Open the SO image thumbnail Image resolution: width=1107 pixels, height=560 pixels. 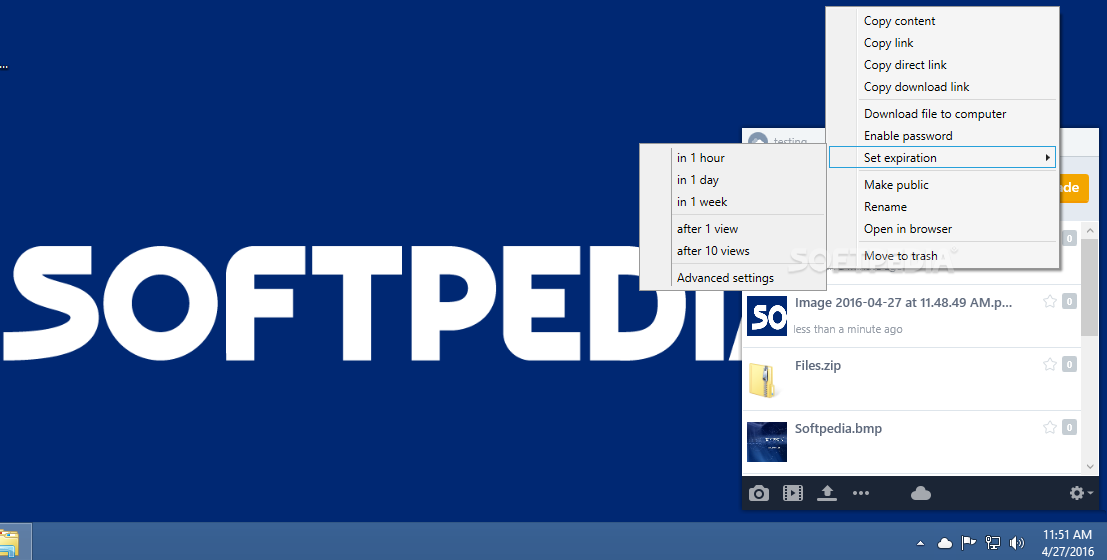point(767,316)
